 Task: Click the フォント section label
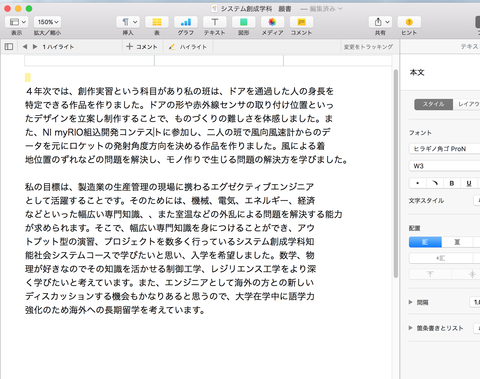click(420, 133)
